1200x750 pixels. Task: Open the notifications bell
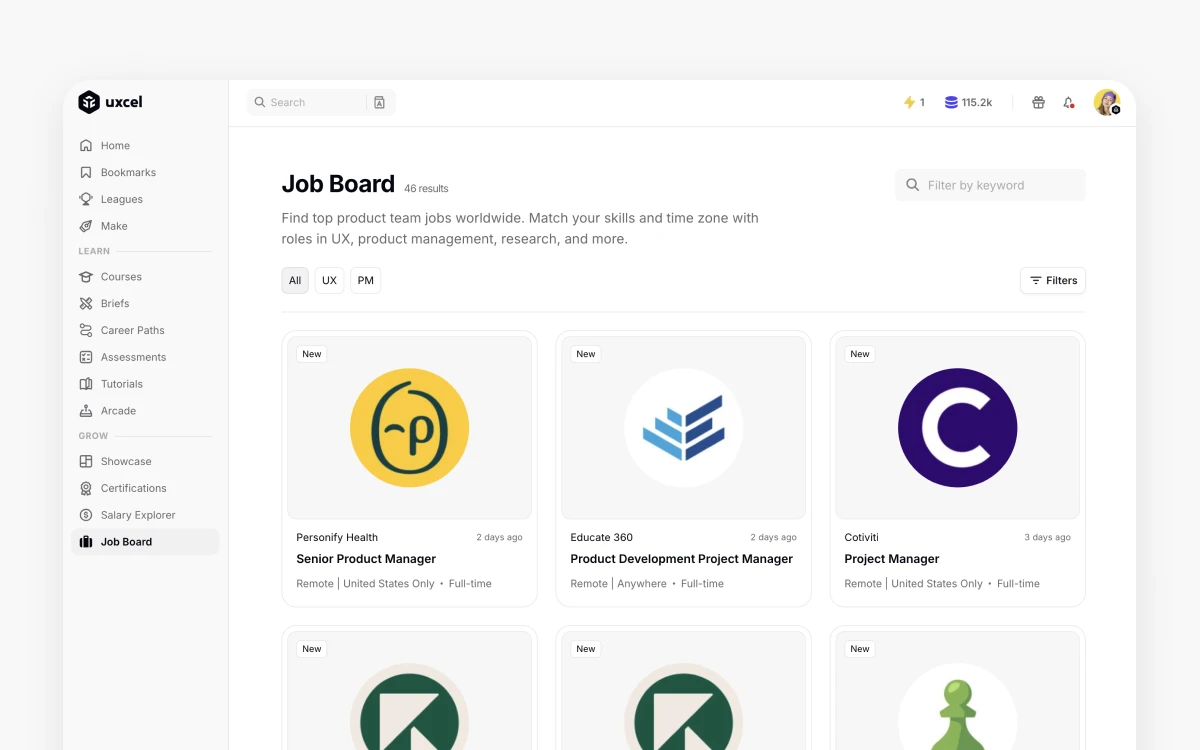(x=1069, y=102)
